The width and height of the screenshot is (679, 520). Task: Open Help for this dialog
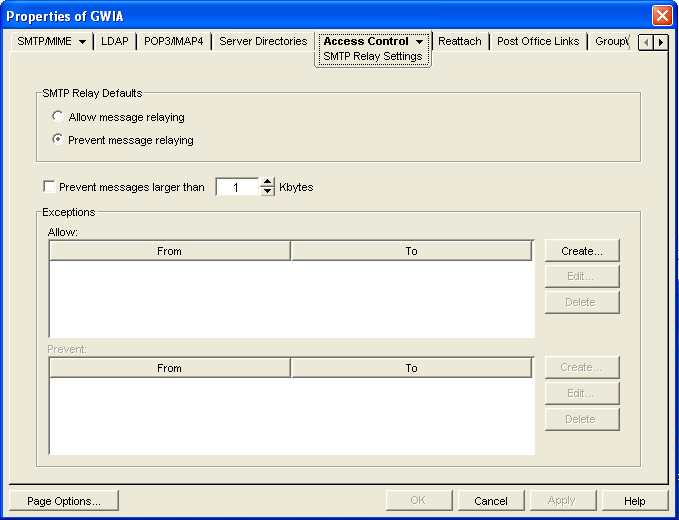(x=635, y=501)
